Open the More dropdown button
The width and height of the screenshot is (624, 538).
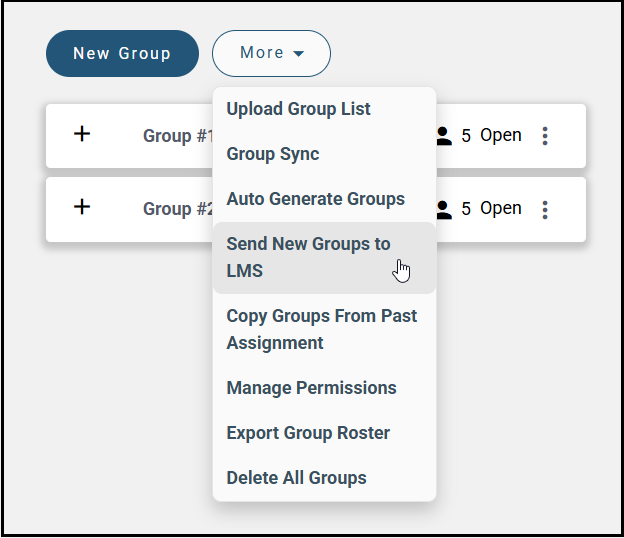(x=271, y=53)
